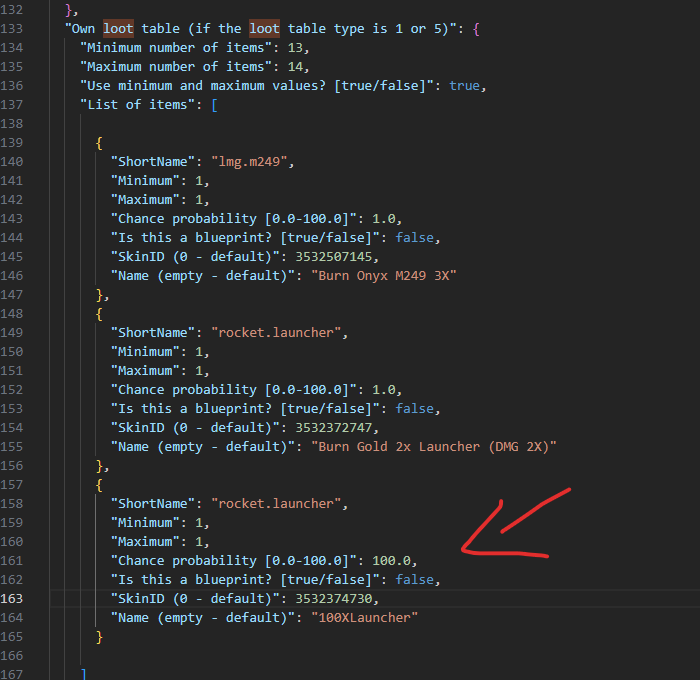This screenshot has width=700, height=680.
Task: Click the "lmg.m249" shortname value
Action: pyautogui.click(x=249, y=162)
